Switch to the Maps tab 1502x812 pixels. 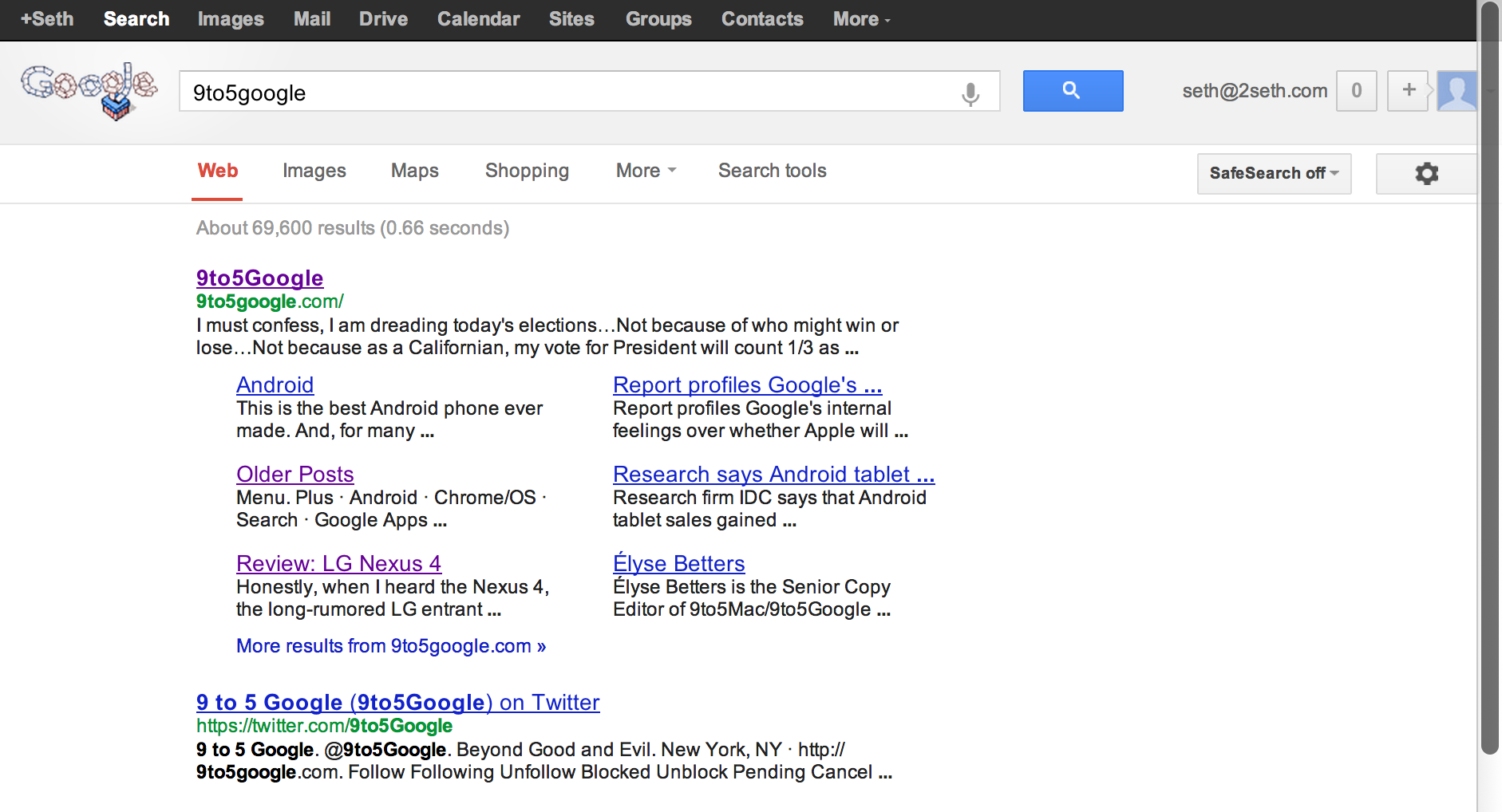[x=415, y=171]
